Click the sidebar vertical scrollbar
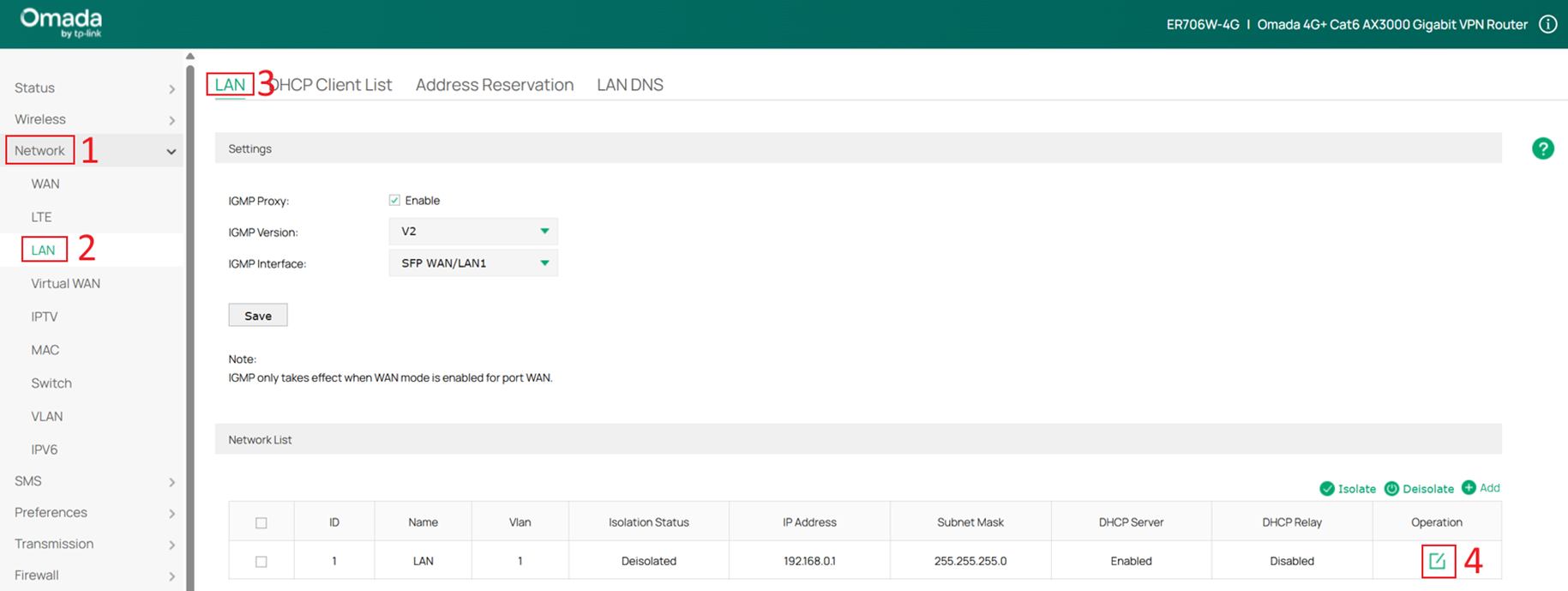The width and height of the screenshot is (1568, 591). click(x=190, y=326)
